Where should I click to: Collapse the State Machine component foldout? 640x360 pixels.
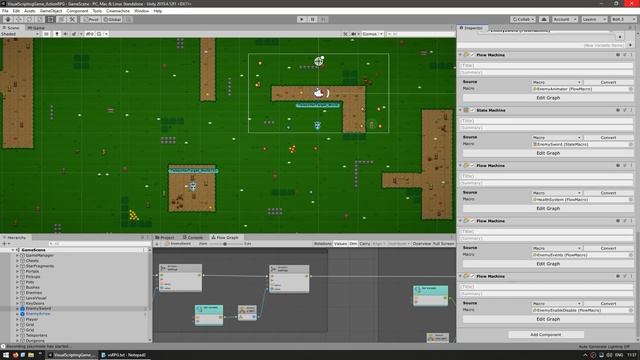(x=460, y=110)
